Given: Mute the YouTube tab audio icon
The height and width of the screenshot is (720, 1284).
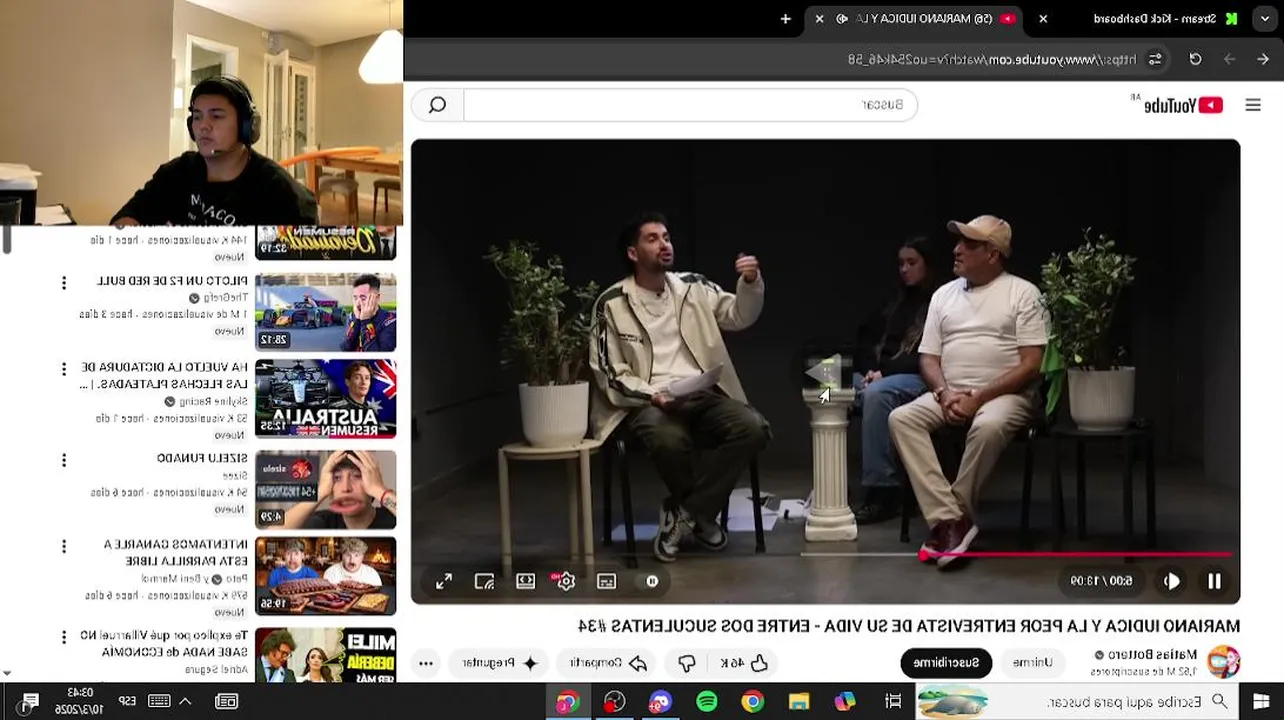Looking at the screenshot, I should point(842,19).
